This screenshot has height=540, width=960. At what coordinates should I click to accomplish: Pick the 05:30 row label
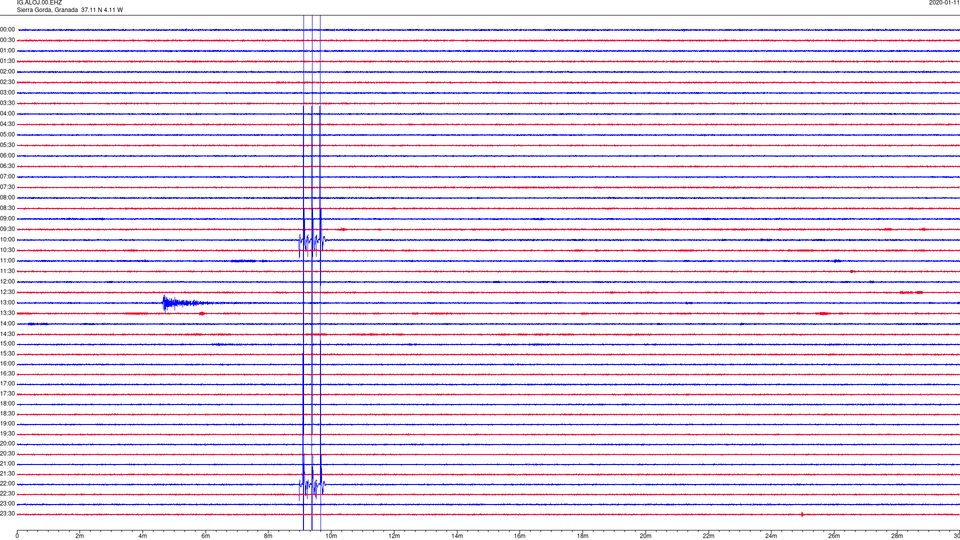coord(7,145)
